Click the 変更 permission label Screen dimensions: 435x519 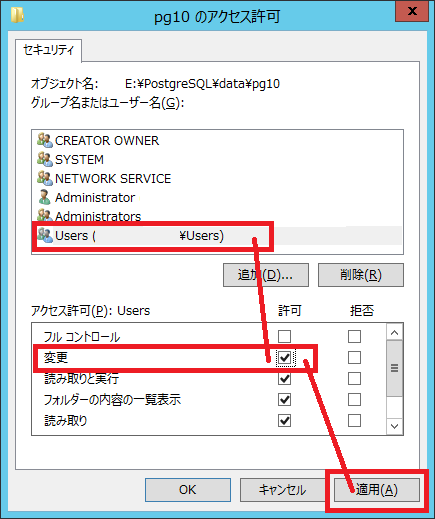tap(56, 358)
